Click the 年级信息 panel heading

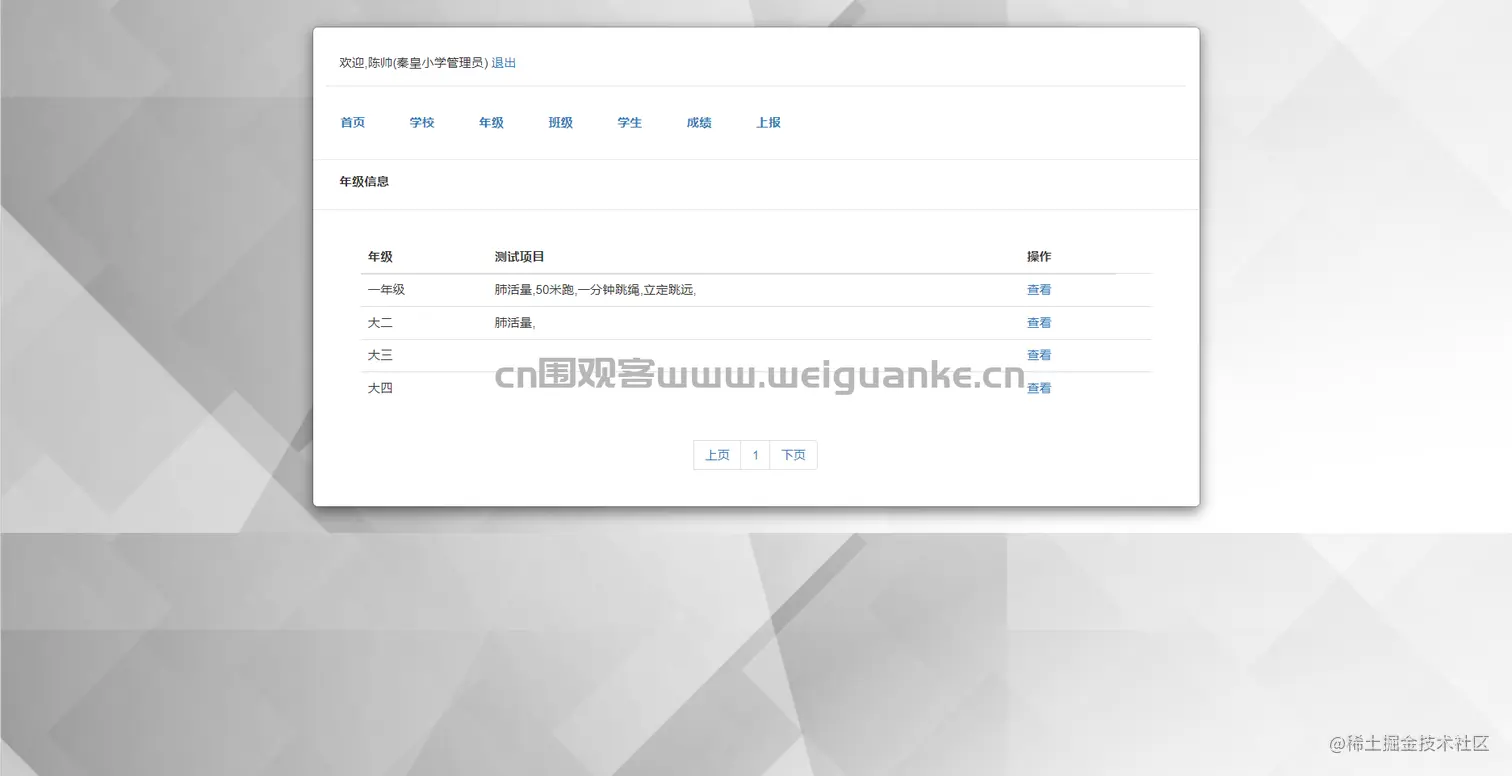[x=364, y=182]
